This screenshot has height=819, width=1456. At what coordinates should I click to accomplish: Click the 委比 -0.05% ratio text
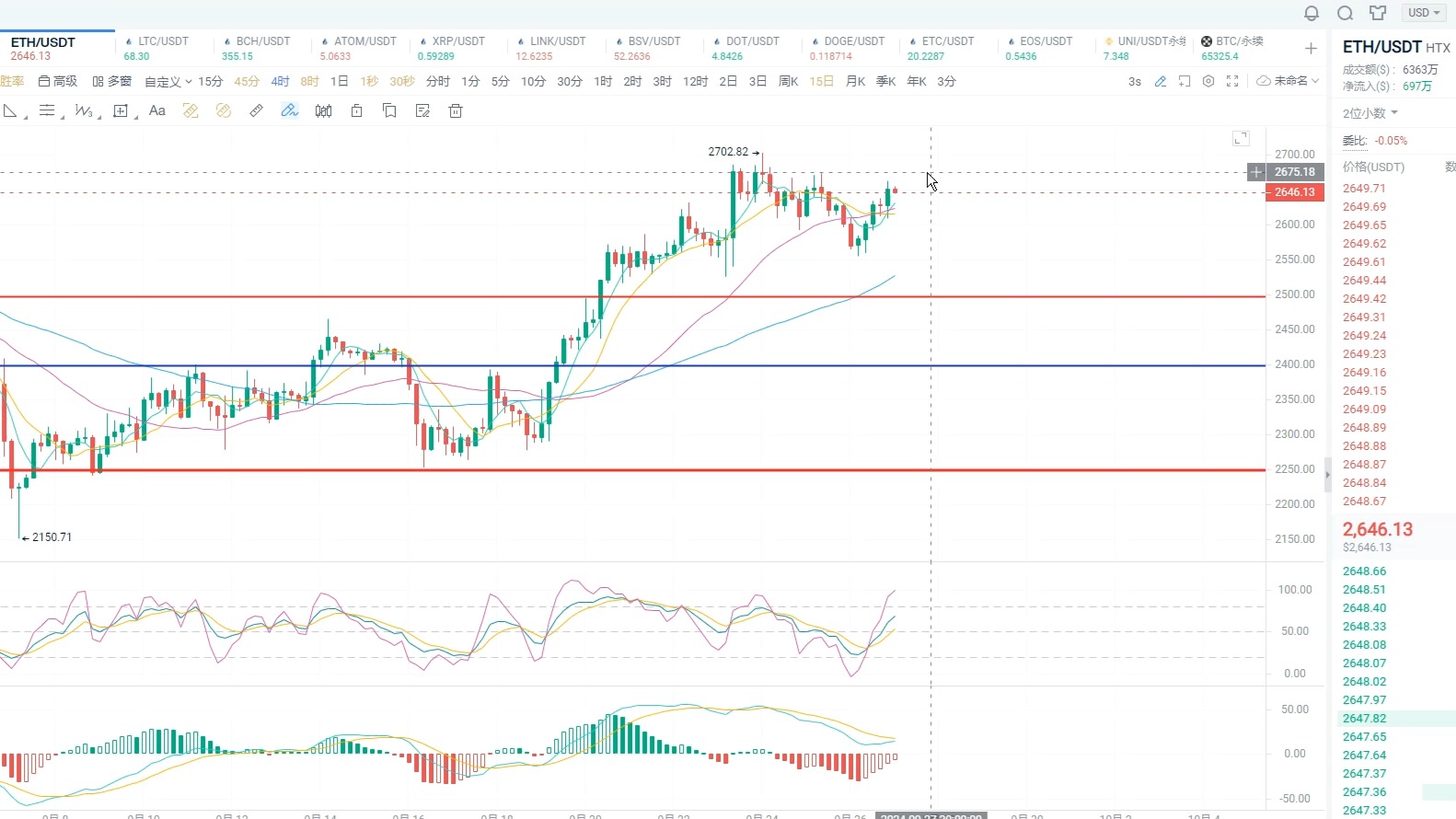1375,141
